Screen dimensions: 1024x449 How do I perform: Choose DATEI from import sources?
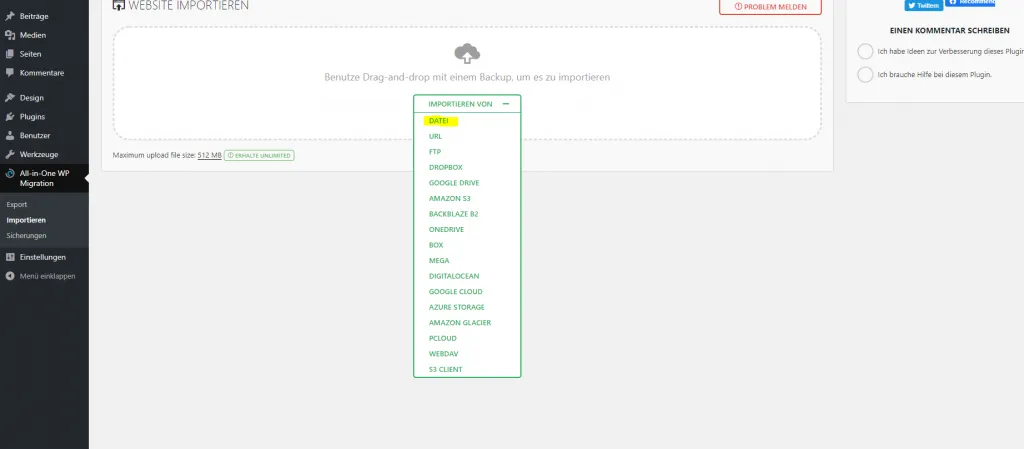tap(439, 121)
